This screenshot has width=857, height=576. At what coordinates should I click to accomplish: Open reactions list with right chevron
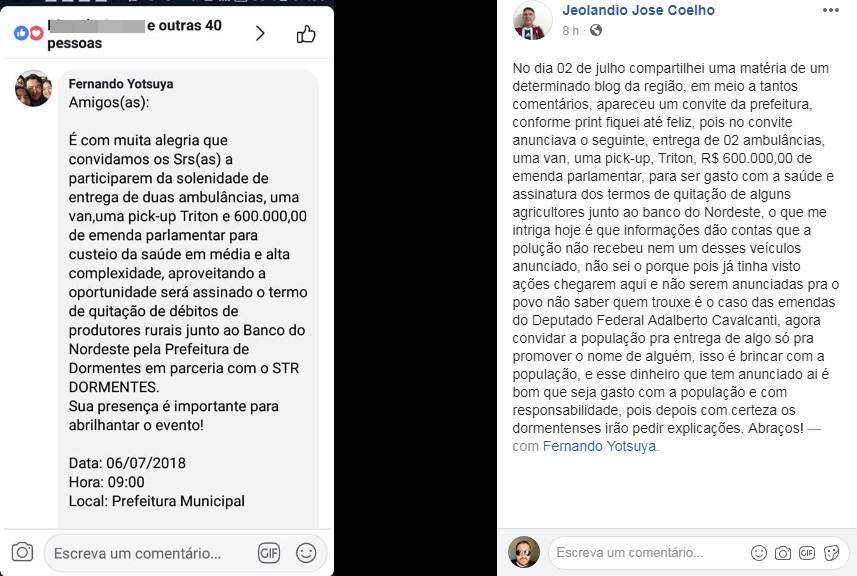coord(260,33)
